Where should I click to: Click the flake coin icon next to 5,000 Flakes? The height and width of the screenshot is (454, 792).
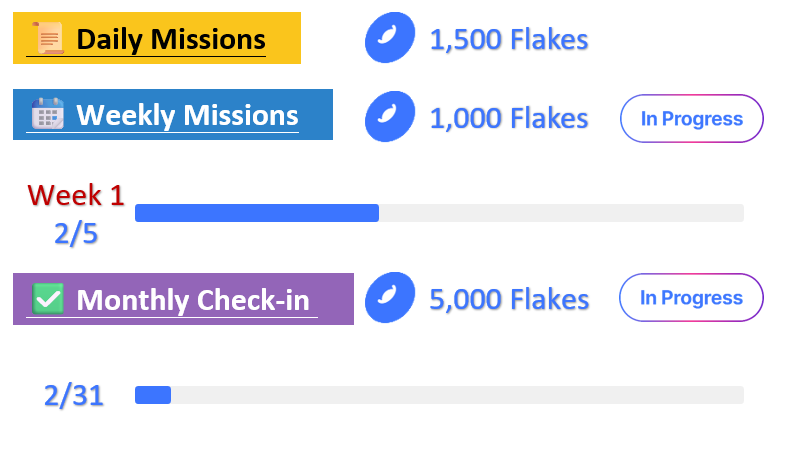pos(390,297)
